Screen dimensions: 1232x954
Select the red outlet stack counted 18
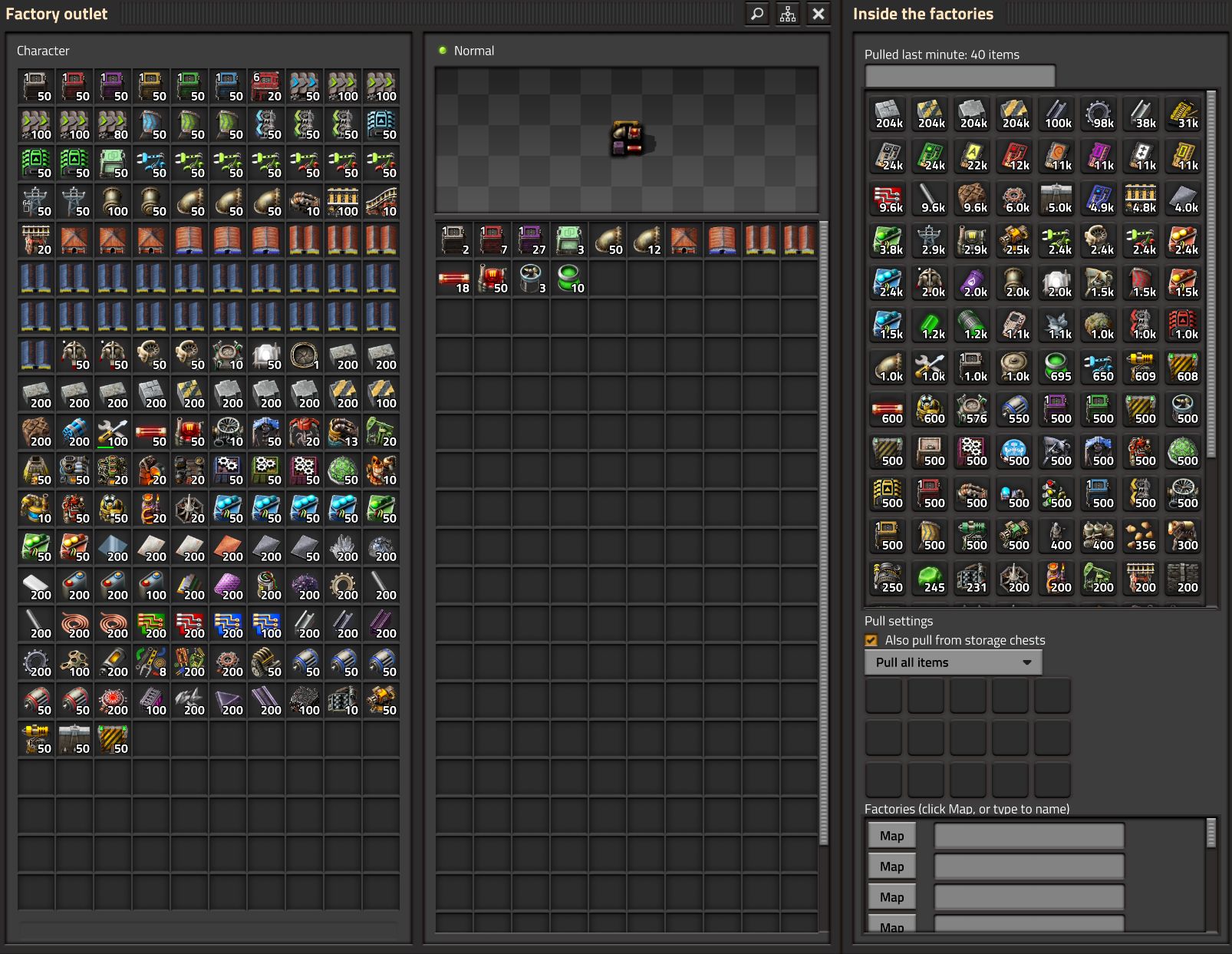click(x=454, y=279)
